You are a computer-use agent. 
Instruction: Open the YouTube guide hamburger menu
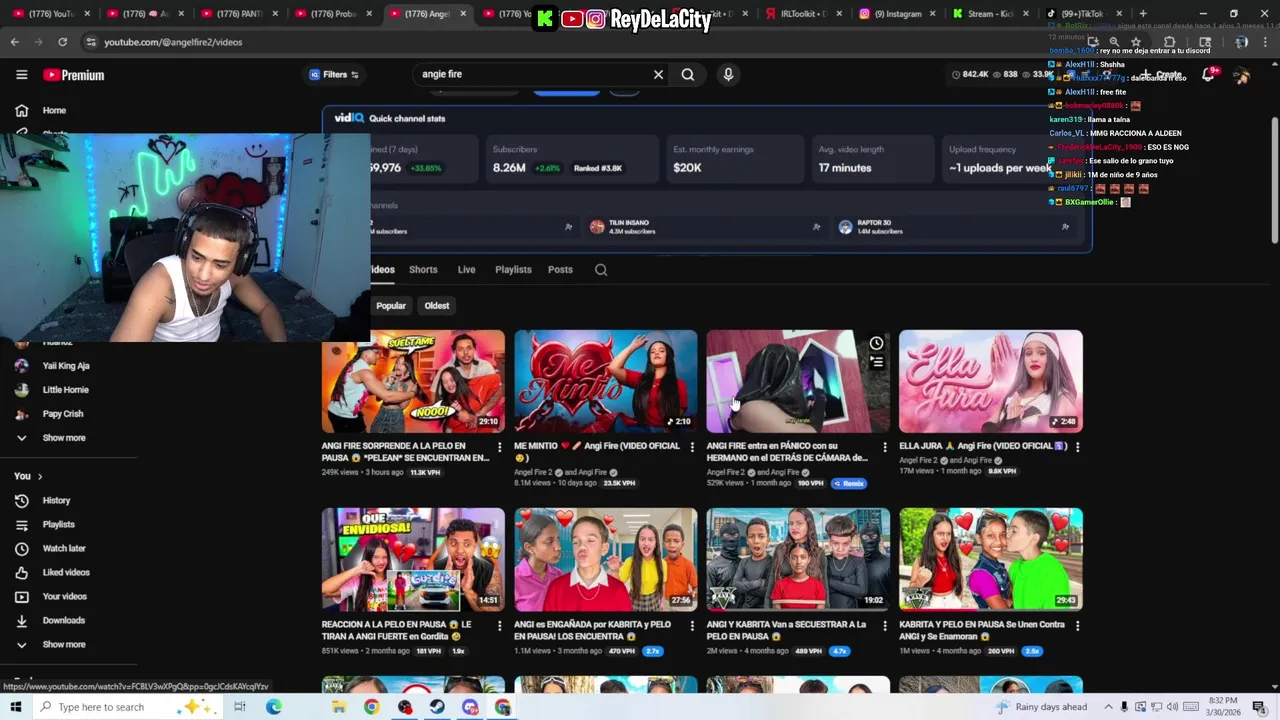21,75
